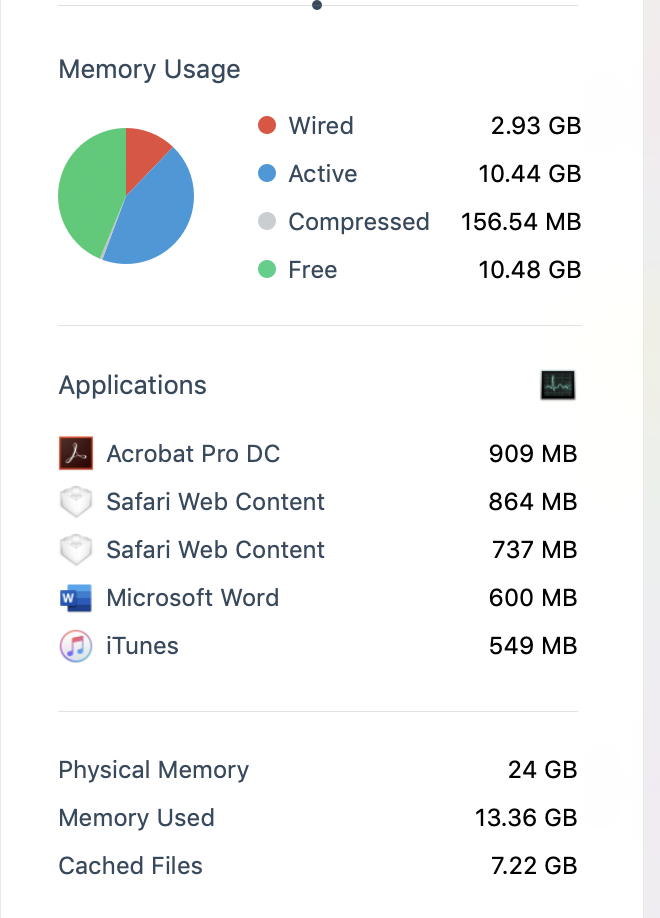Click the first Safari Web Content icon
This screenshot has height=918, width=660.
click(76, 501)
